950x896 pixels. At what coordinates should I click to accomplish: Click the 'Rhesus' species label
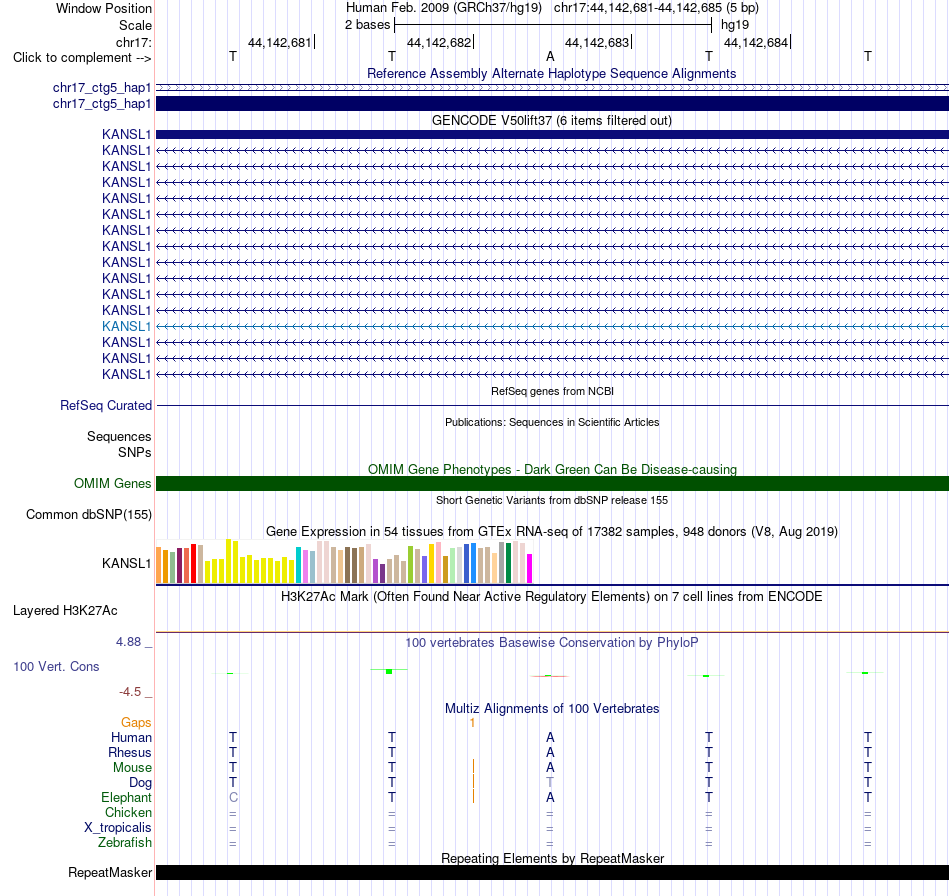tap(130, 752)
